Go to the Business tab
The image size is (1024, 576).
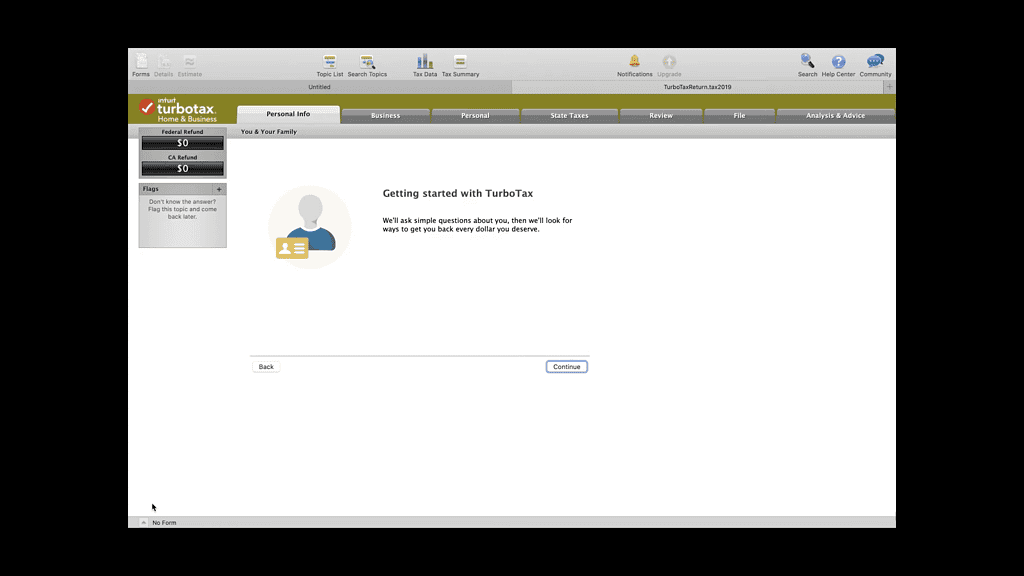coord(385,116)
